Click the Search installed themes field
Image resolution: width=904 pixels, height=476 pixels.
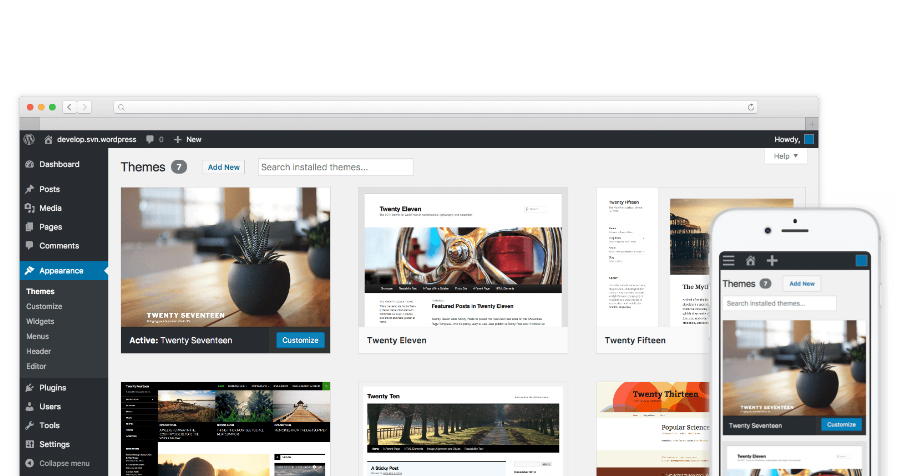click(x=335, y=167)
